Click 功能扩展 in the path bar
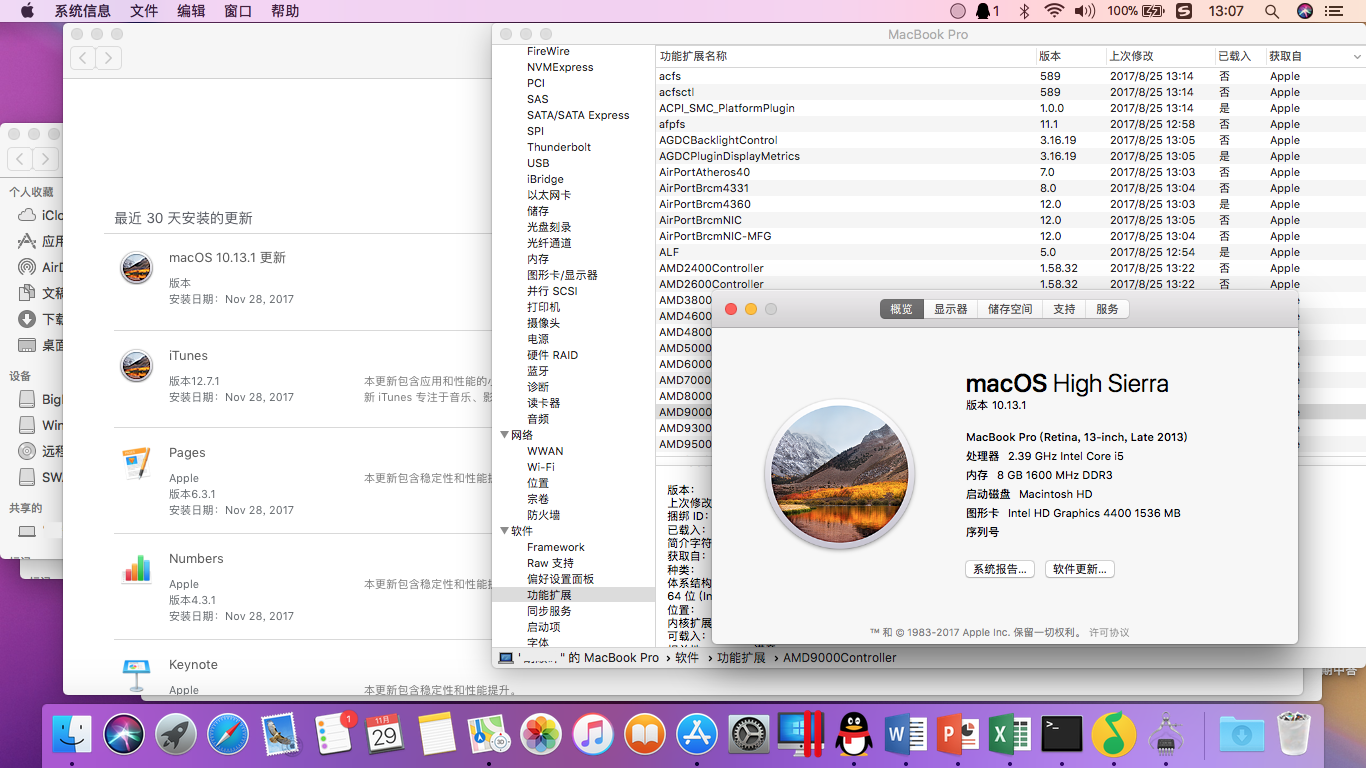Viewport: 1366px width, 768px height. coord(741,658)
